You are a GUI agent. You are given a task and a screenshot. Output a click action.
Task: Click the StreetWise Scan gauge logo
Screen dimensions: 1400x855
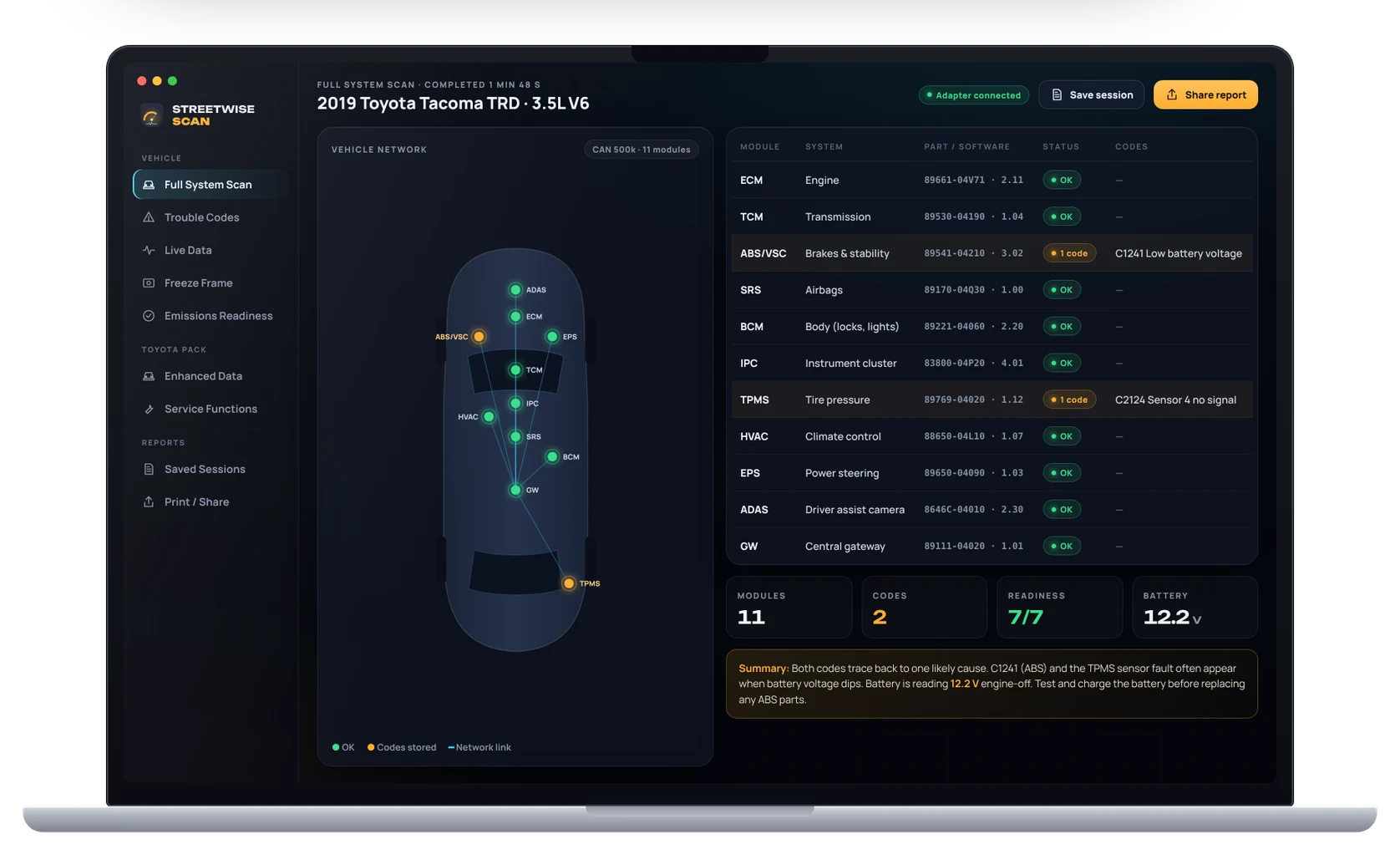[151, 116]
